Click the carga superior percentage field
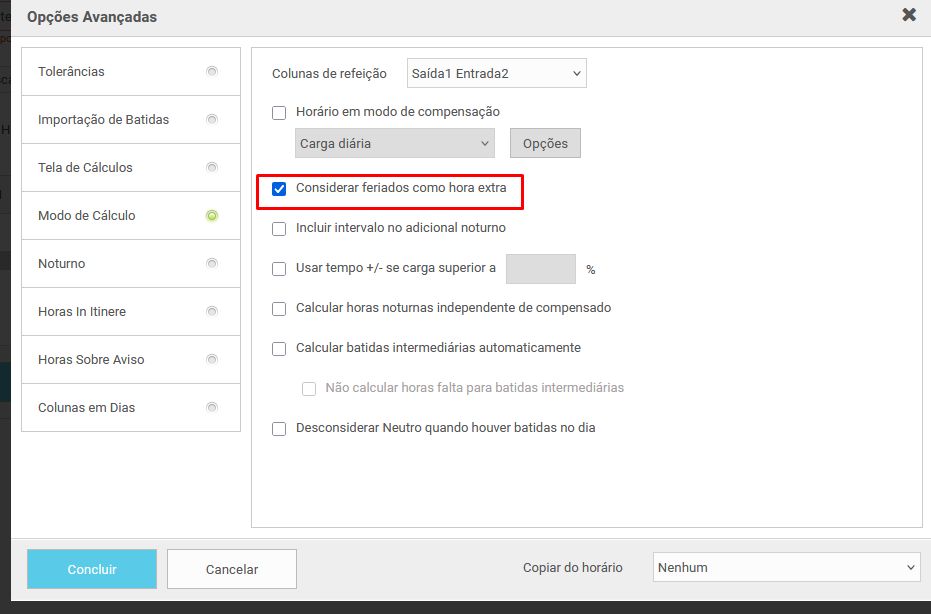Screen dimensions: 931x614 point(540,269)
